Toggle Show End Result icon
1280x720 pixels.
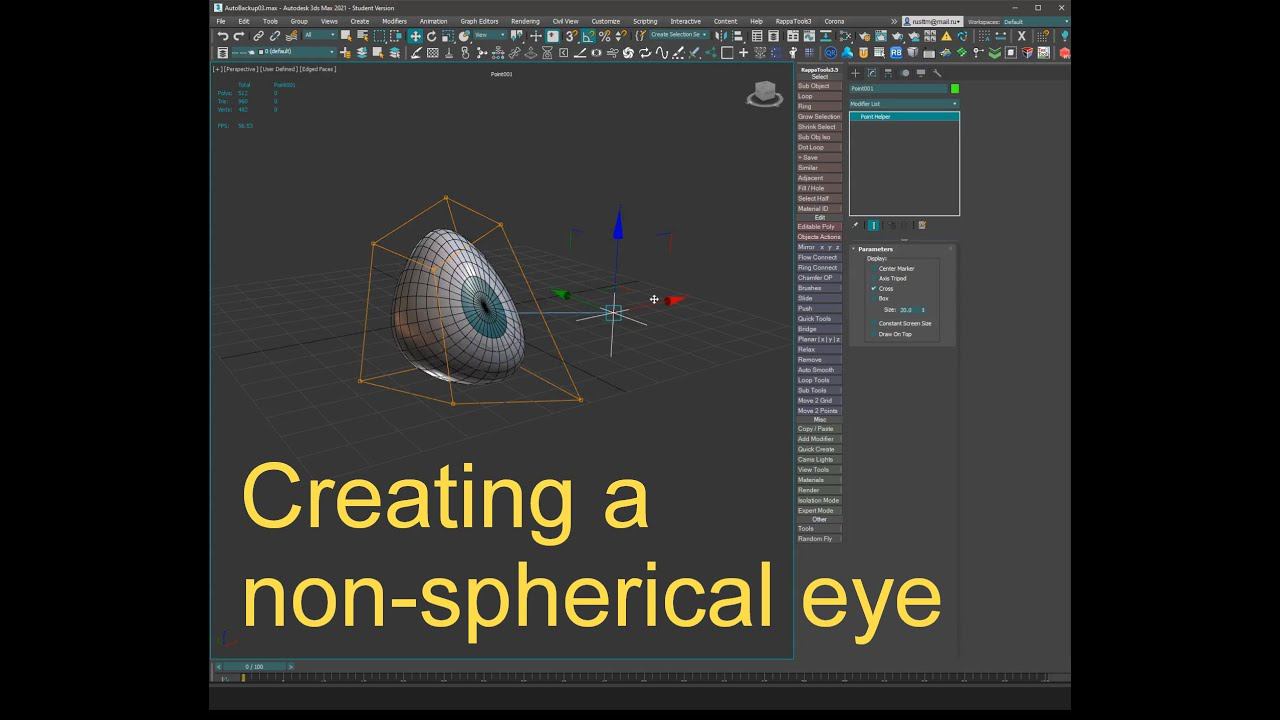(x=873, y=225)
